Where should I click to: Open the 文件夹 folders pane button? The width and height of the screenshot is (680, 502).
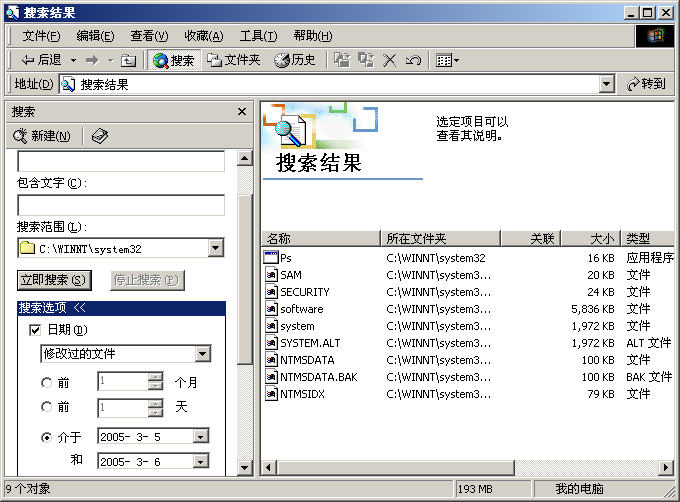tap(233, 60)
